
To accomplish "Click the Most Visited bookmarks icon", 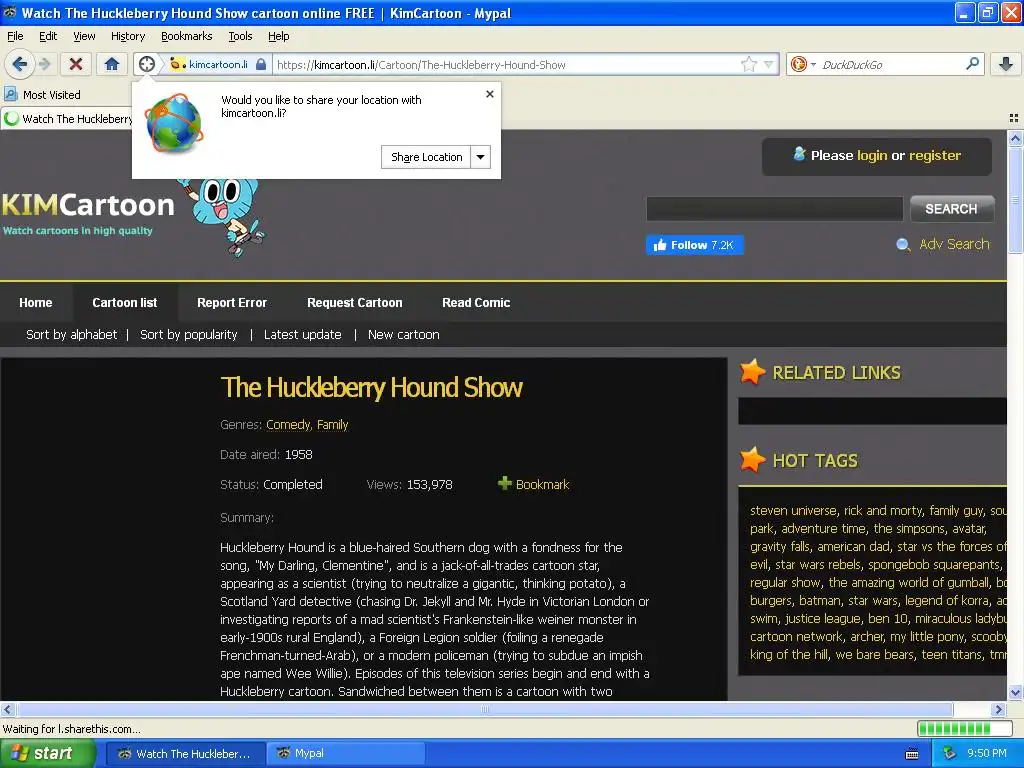I will pyautogui.click(x=11, y=95).
